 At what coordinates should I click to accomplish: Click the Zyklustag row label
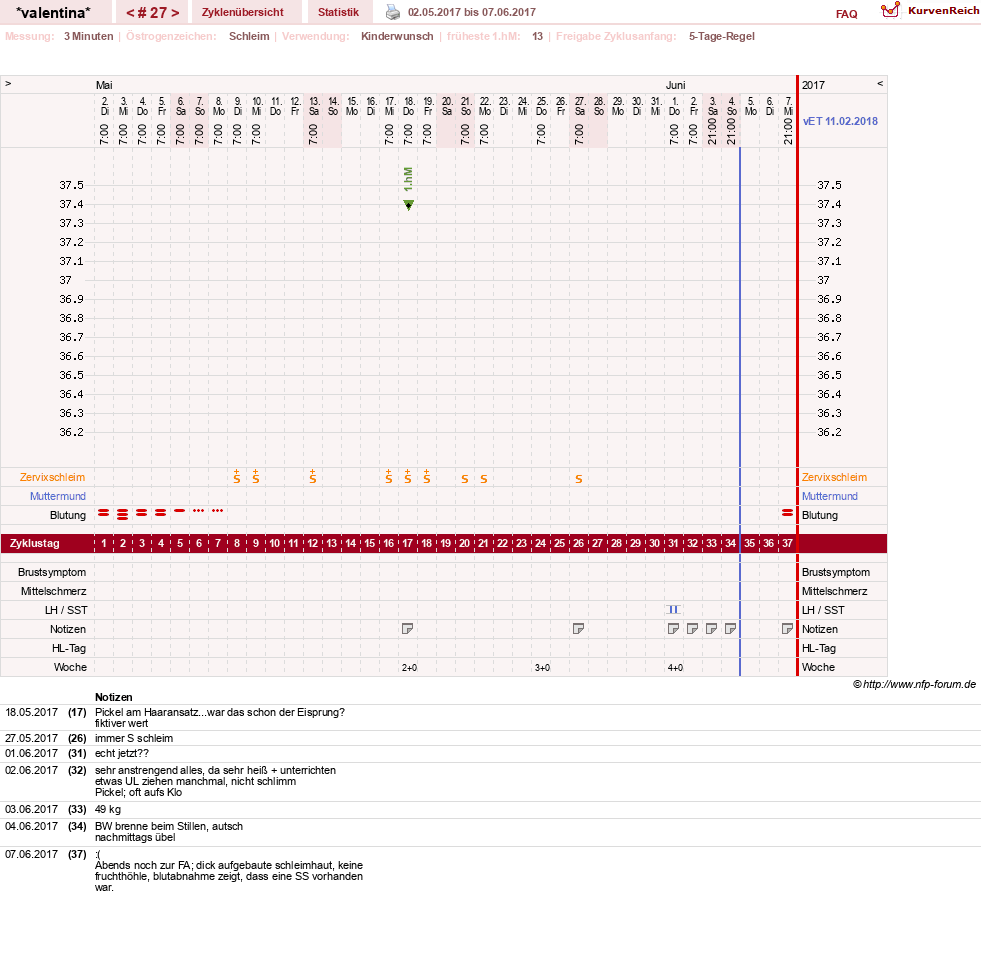click(34, 543)
